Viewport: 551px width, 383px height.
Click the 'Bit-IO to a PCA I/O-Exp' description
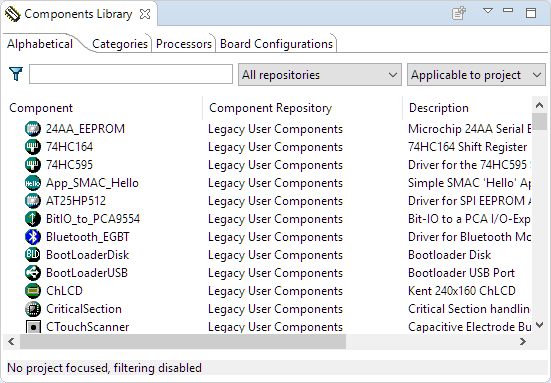[469, 219]
